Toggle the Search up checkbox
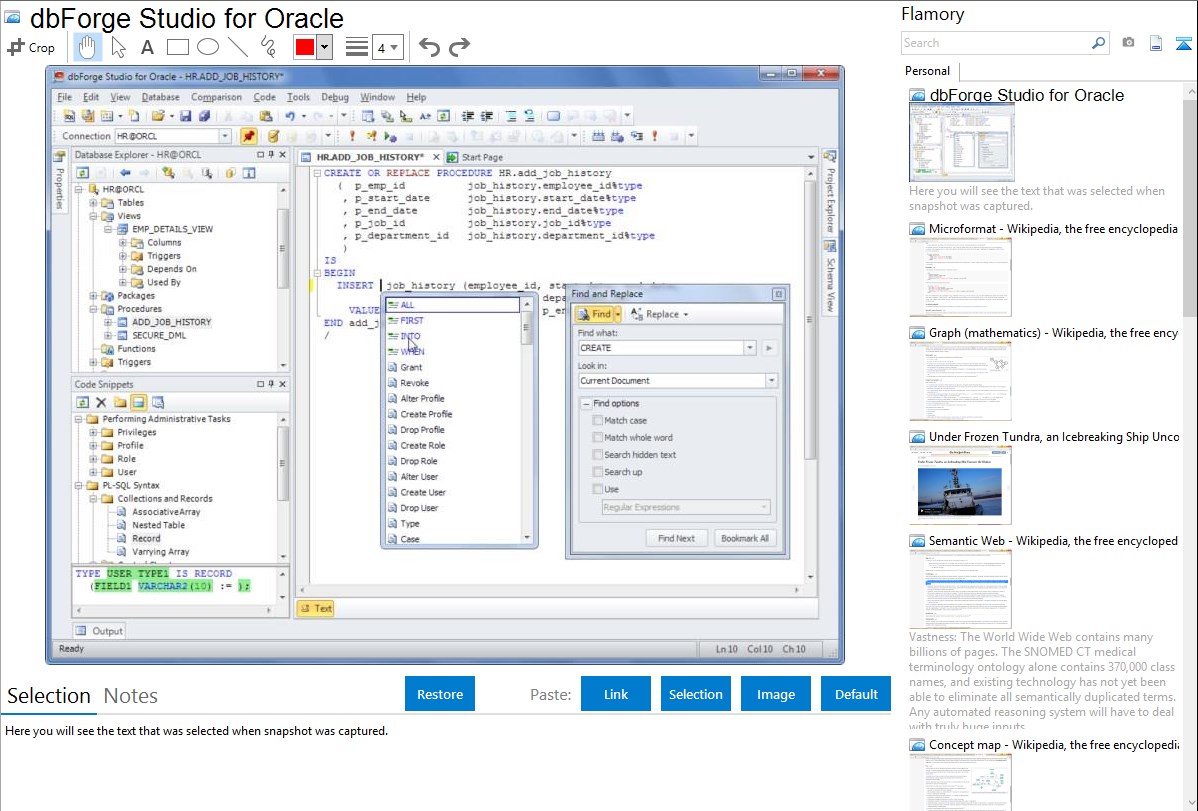1198x811 pixels. point(598,472)
